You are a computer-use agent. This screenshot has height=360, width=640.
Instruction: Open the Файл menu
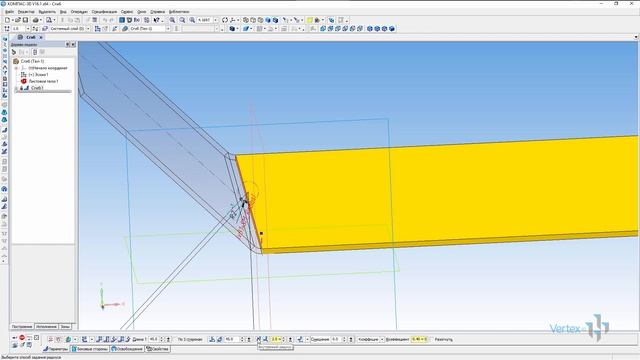9,12
